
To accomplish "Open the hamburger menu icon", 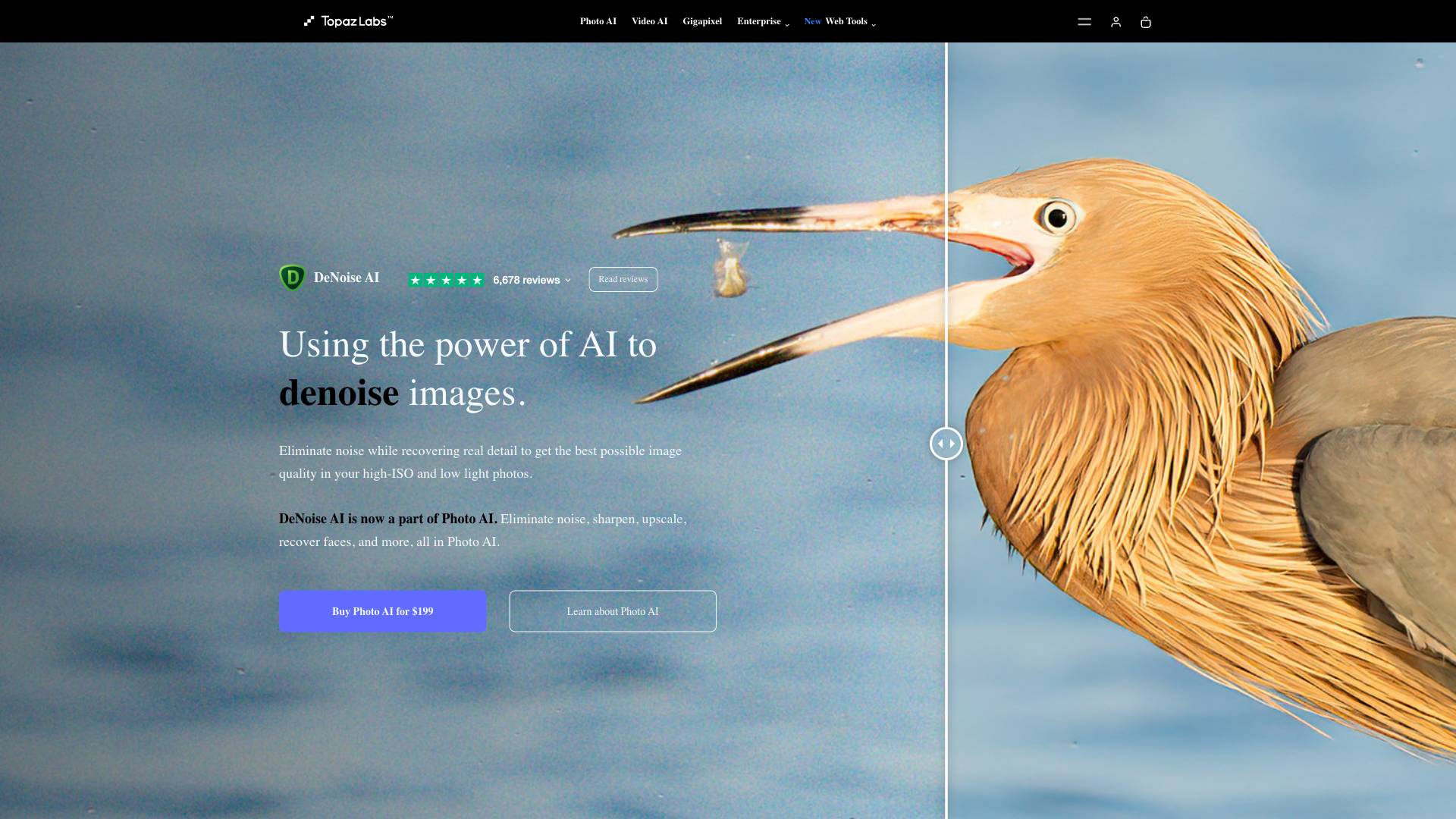I will (1084, 22).
